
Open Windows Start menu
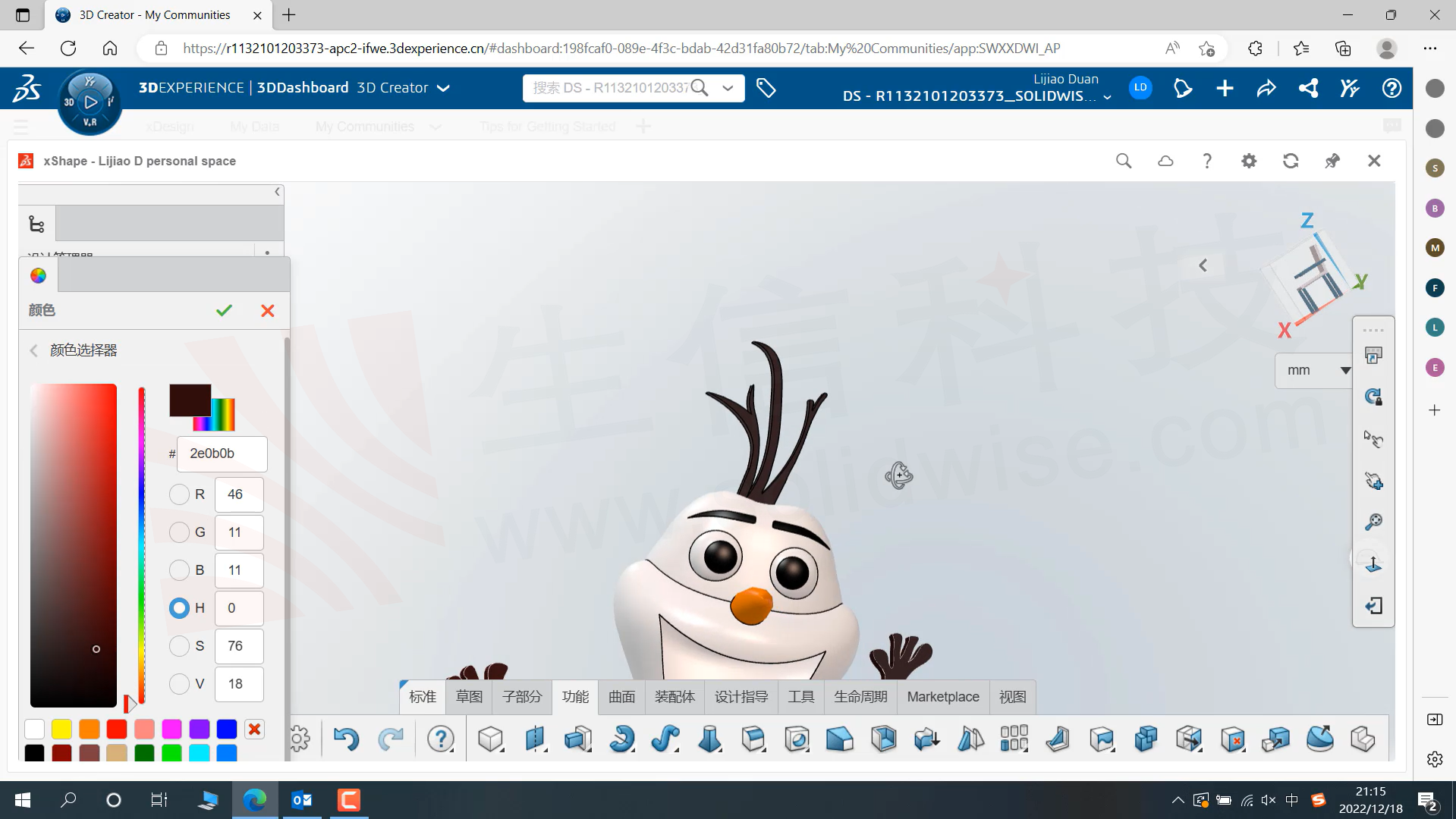pyautogui.click(x=23, y=800)
